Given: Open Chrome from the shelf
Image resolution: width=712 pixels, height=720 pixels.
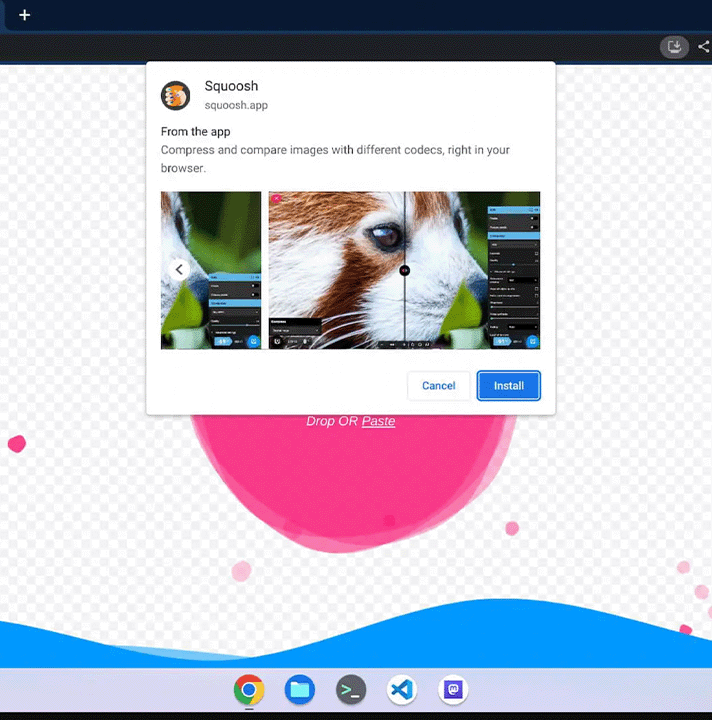Looking at the screenshot, I should point(249,689).
